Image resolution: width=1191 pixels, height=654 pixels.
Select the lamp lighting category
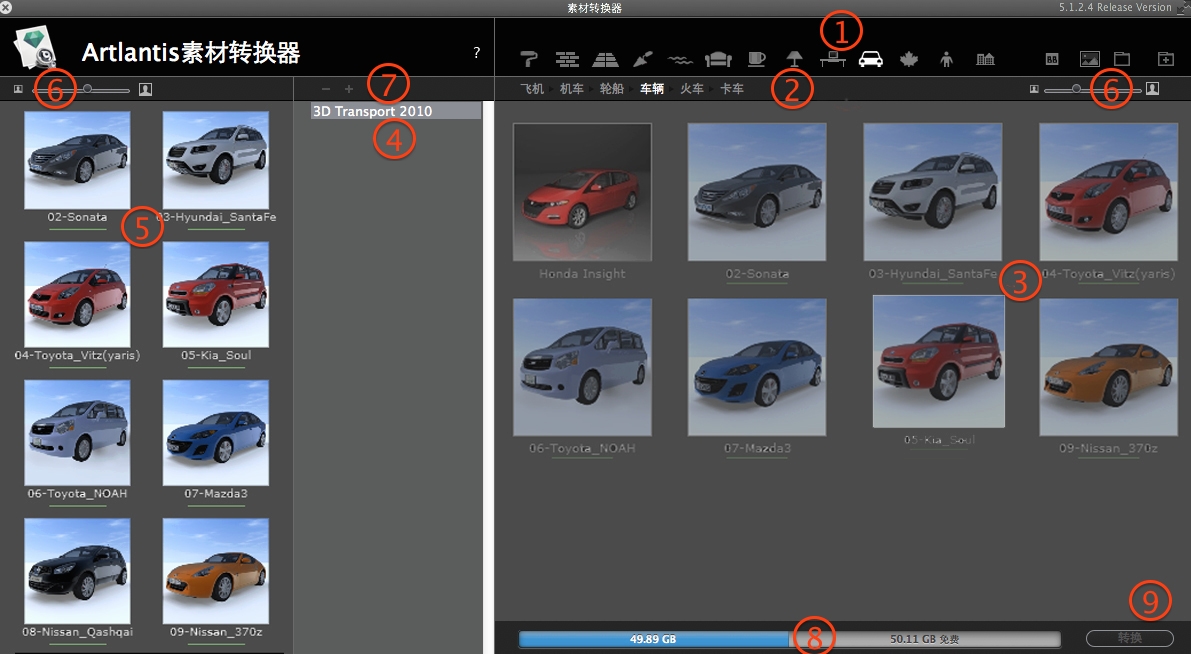click(x=795, y=59)
